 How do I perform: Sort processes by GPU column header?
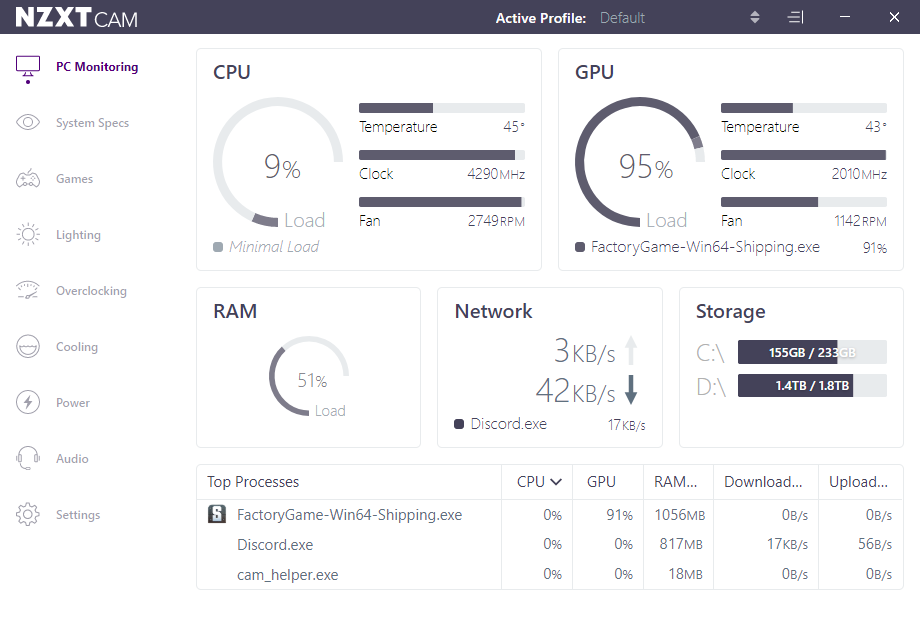tap(601, 482)
